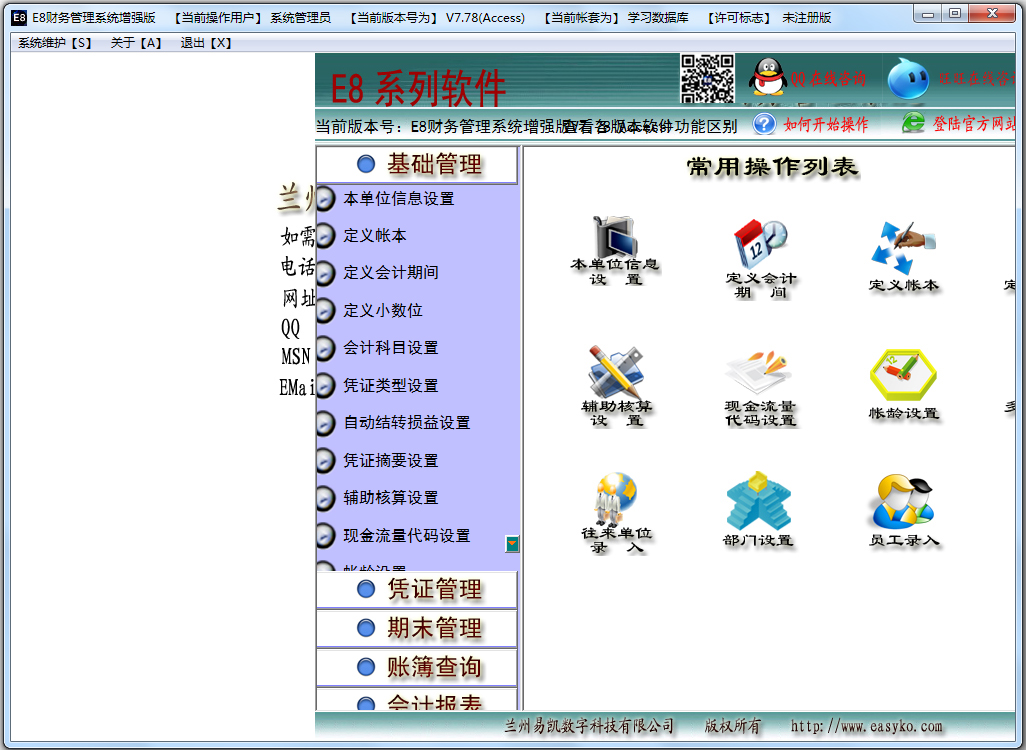
Task: Click arrow icon beside 会计科目设置
Action: click(325, 348)
